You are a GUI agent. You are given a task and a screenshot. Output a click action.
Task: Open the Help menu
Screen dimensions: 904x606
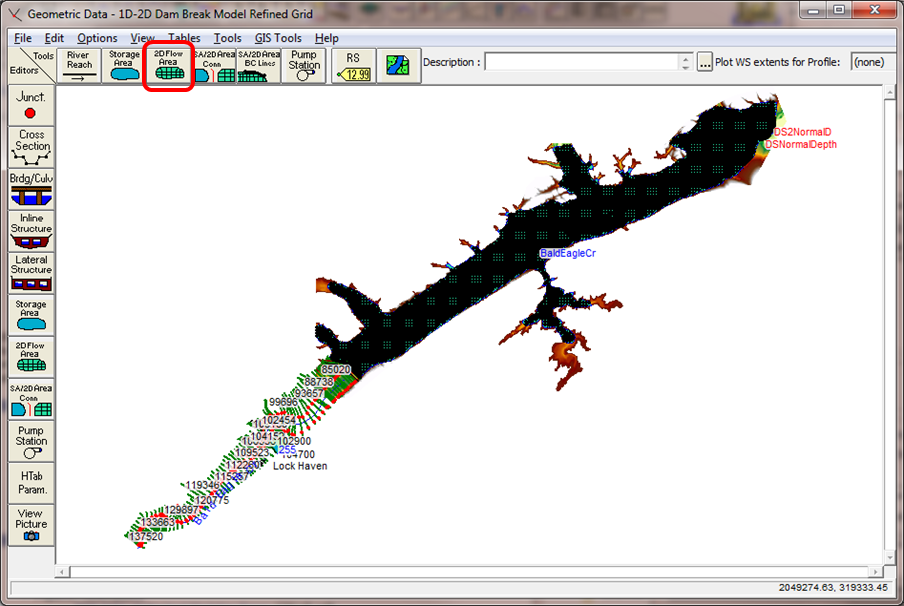[x=326, y=38]
